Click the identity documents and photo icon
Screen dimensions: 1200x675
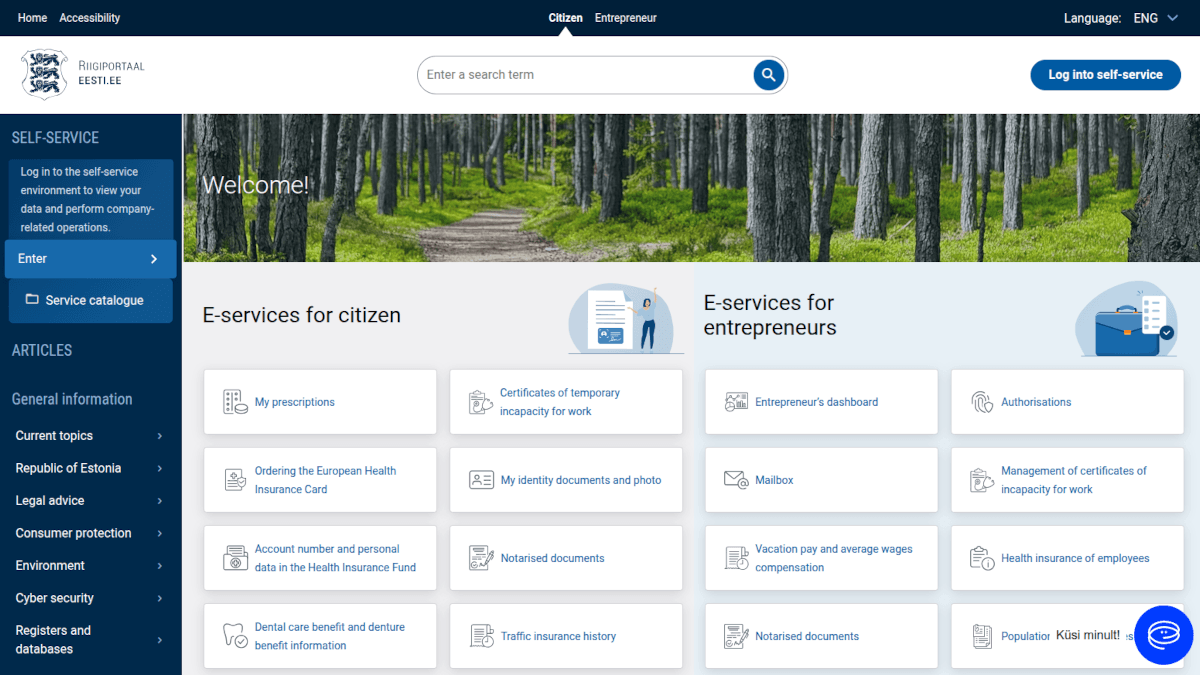(481, 480)
